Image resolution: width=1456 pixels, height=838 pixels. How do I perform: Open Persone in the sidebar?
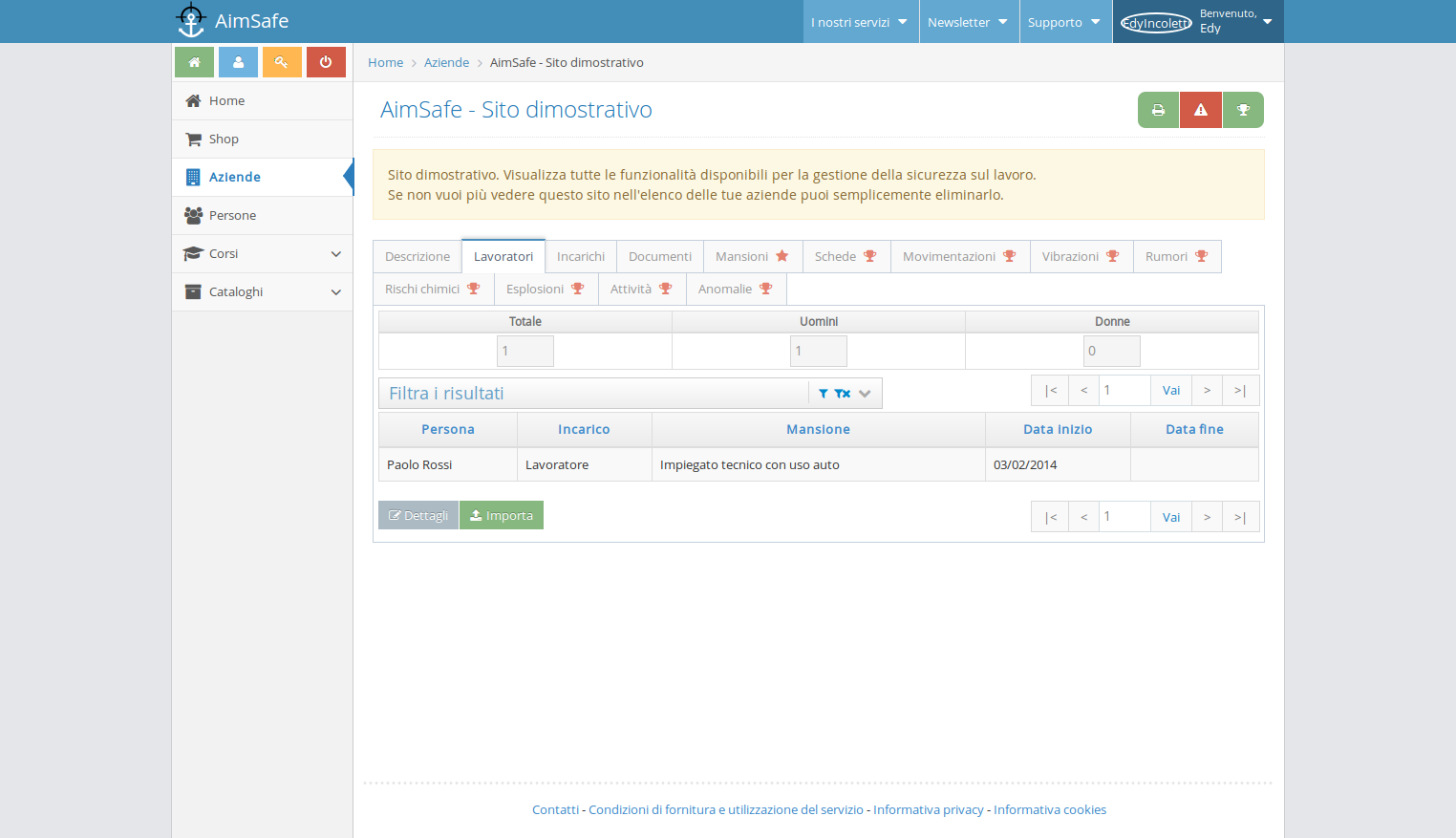coord(262,216)
